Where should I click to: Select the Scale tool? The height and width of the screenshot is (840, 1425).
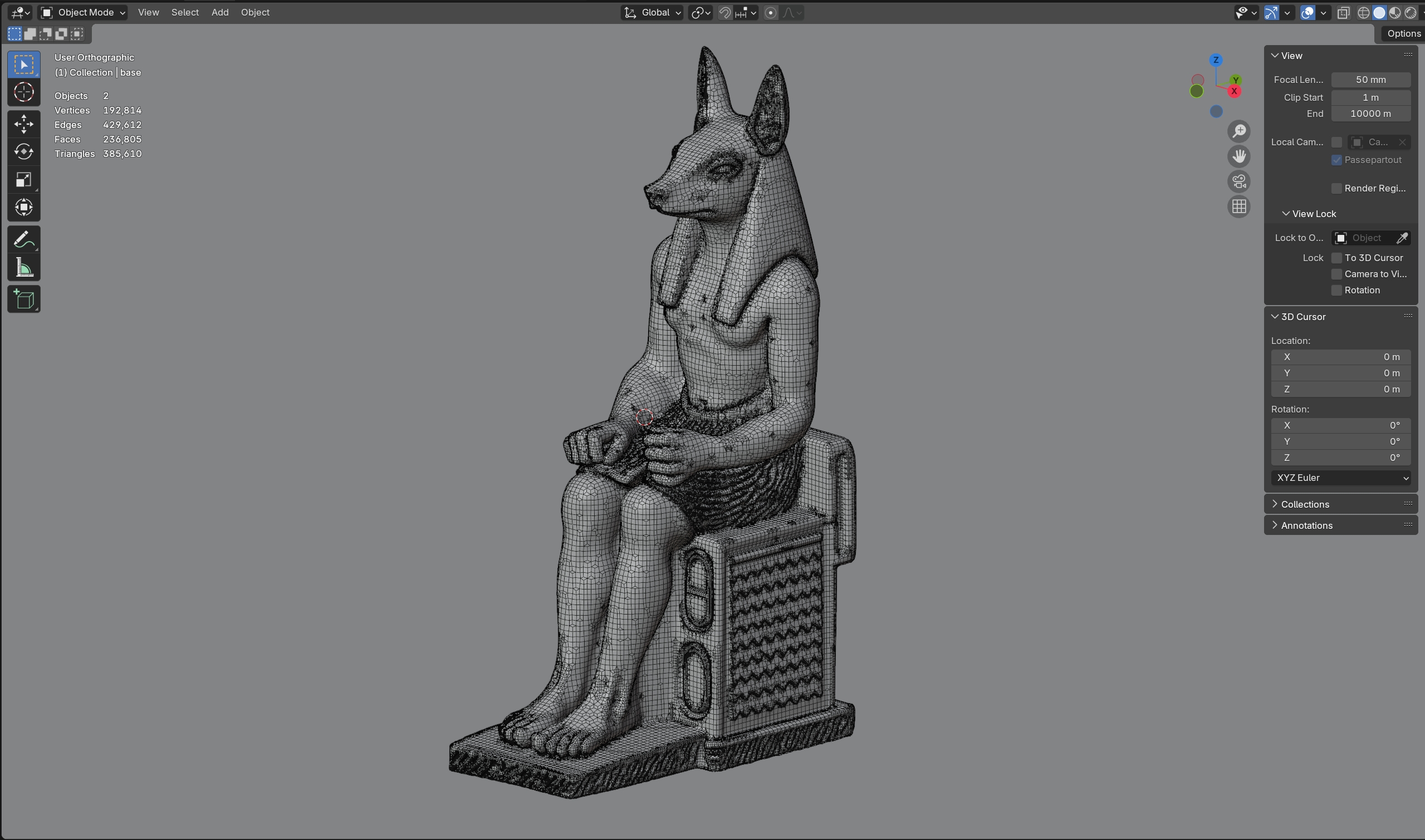tap(24, 179)
